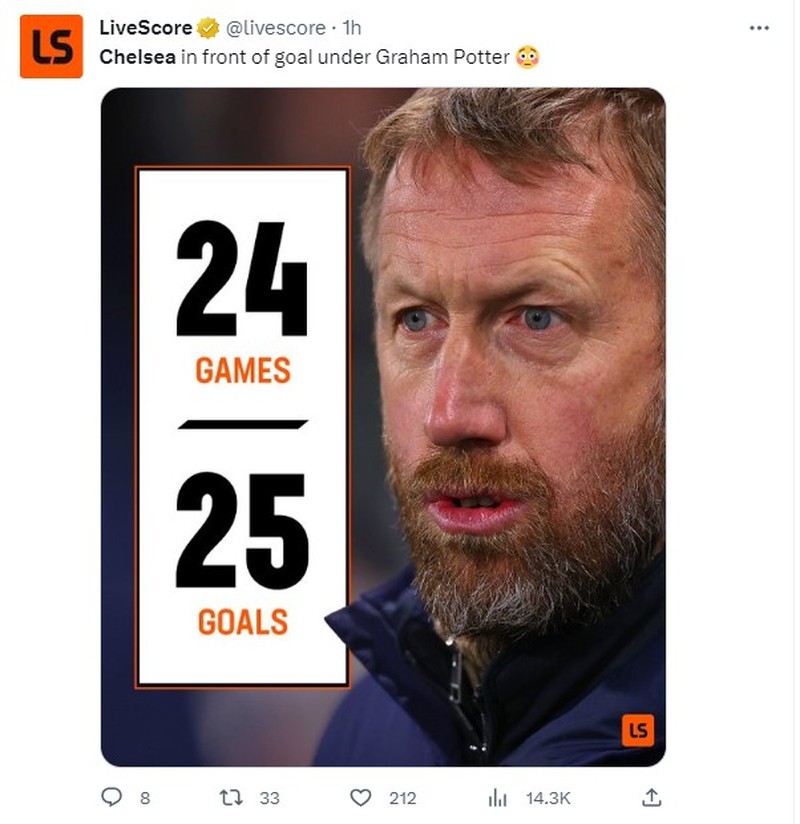Click the 33 retweets count
Screen dimensions: 800x824
pos(270,798)
